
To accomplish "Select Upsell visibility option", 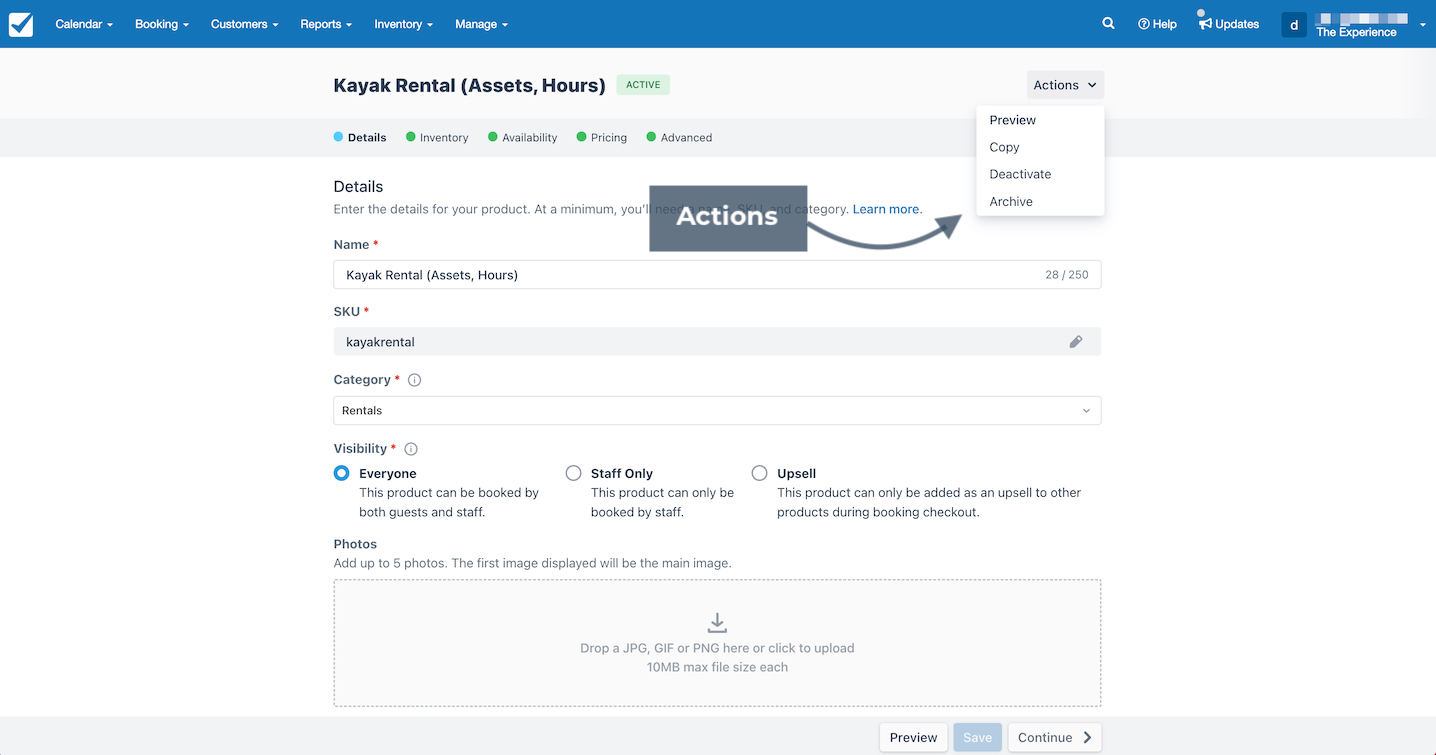I will 760,473.
